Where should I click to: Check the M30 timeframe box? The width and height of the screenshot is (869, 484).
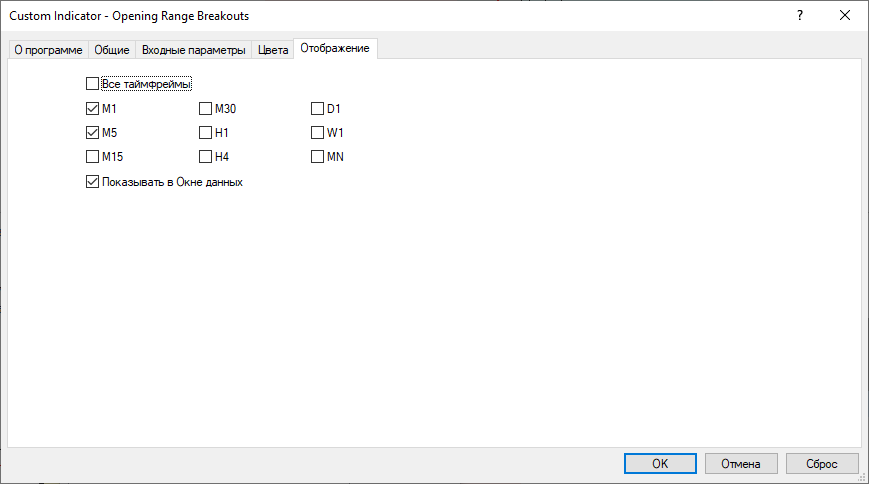coord(206,108)
